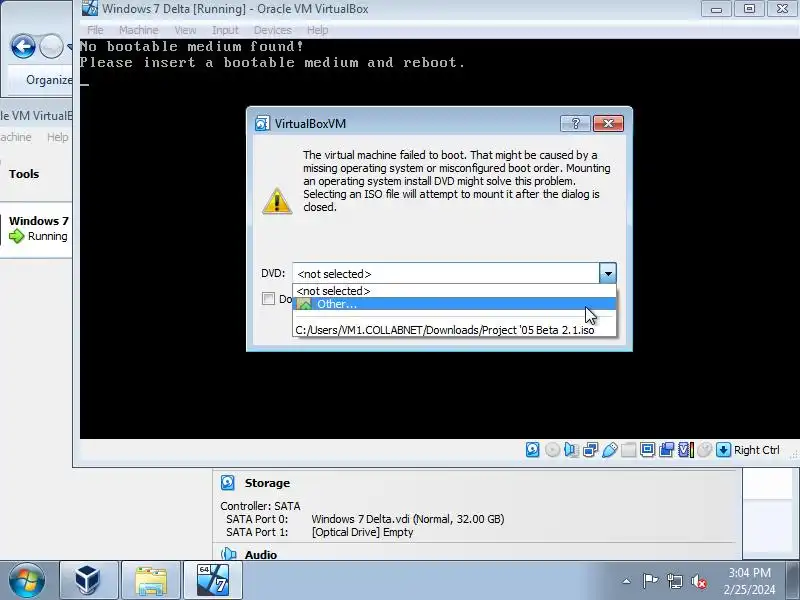Select the Windows 7 VM entry
This screenshot has width=800, height=600.
tap(36, 229)
